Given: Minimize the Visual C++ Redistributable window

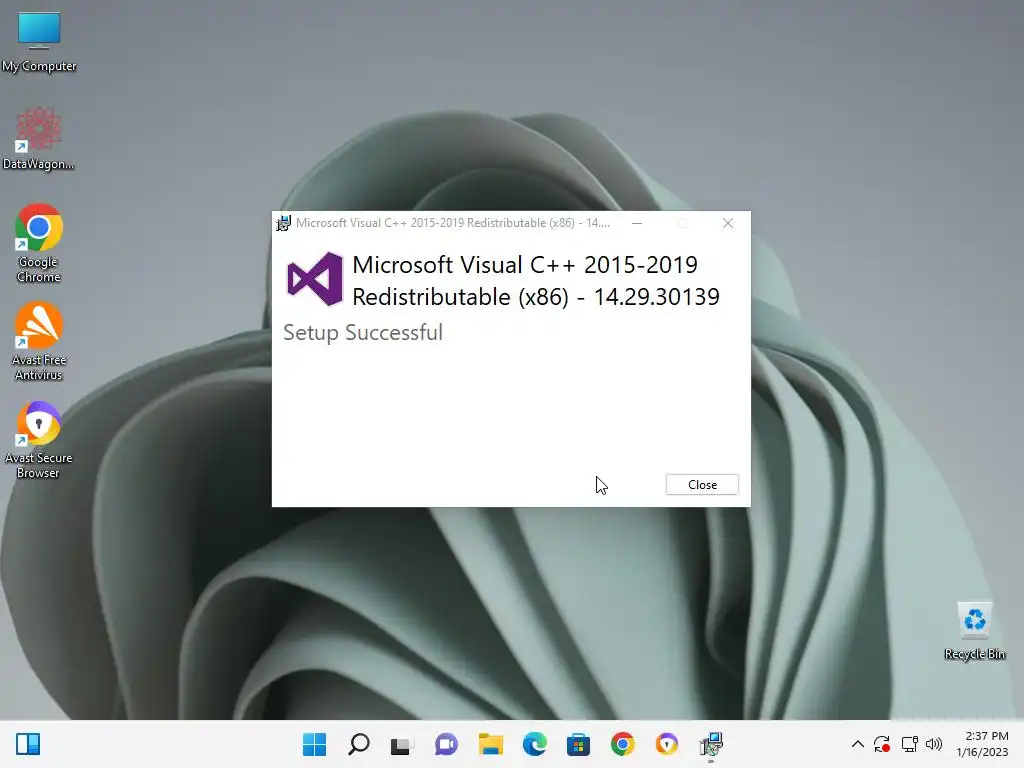Looking at the screenshot, I should (x=637, y=223).
